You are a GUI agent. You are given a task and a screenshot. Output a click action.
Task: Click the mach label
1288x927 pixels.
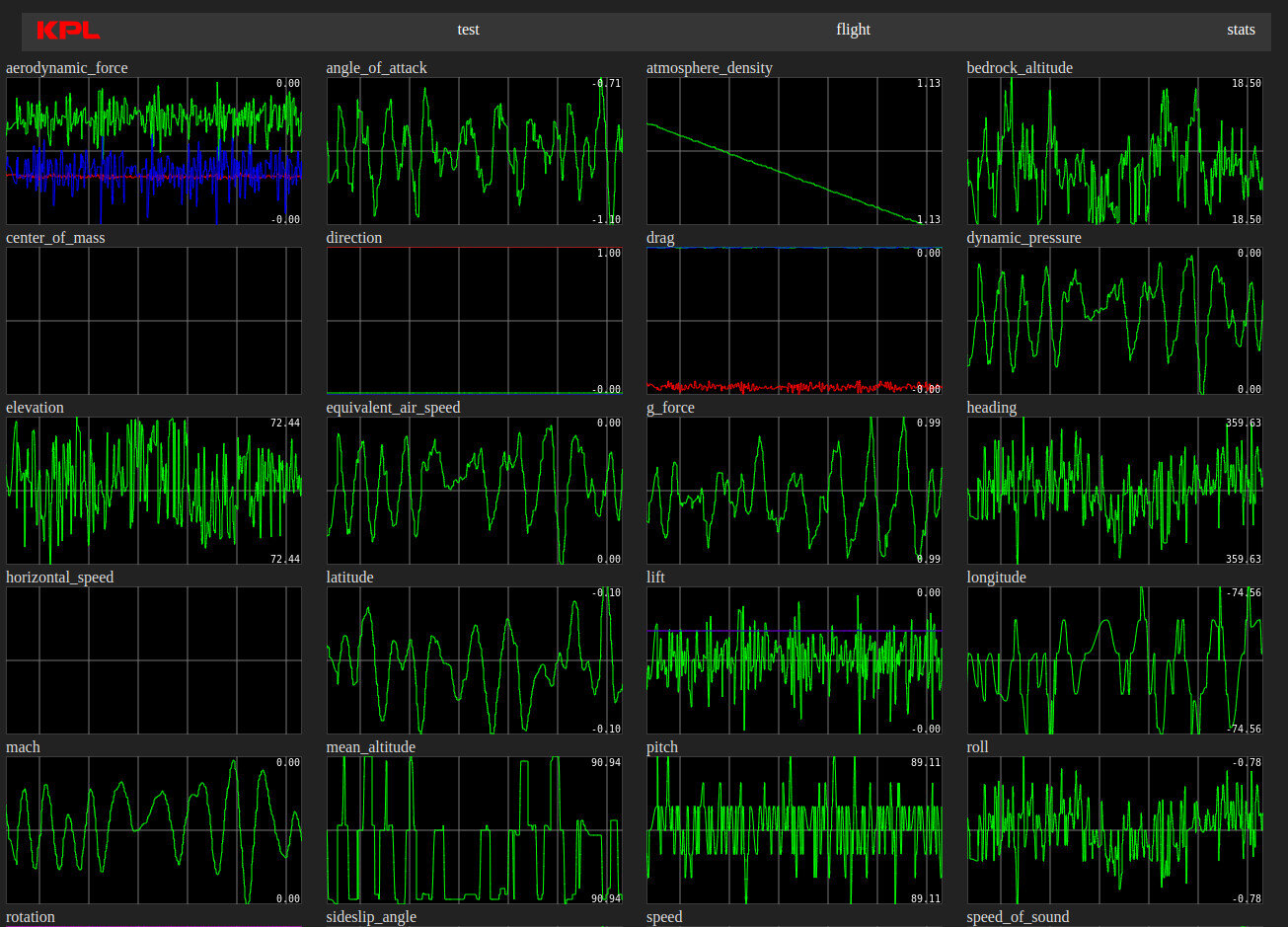click(24, 747)
